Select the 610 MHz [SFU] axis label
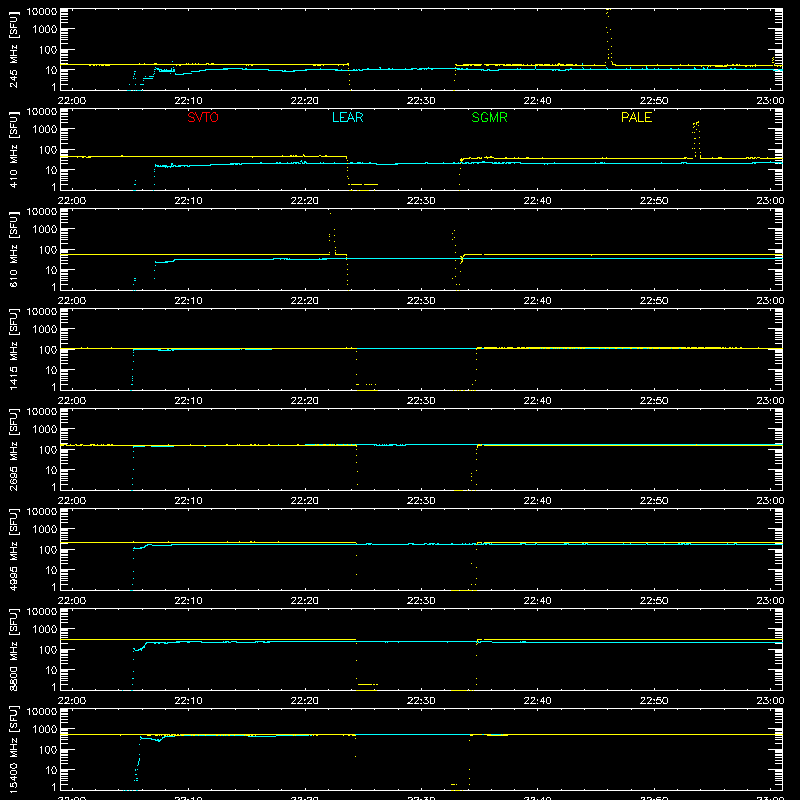This screenshot has height=800, width=800. click(x=13, y=249)
